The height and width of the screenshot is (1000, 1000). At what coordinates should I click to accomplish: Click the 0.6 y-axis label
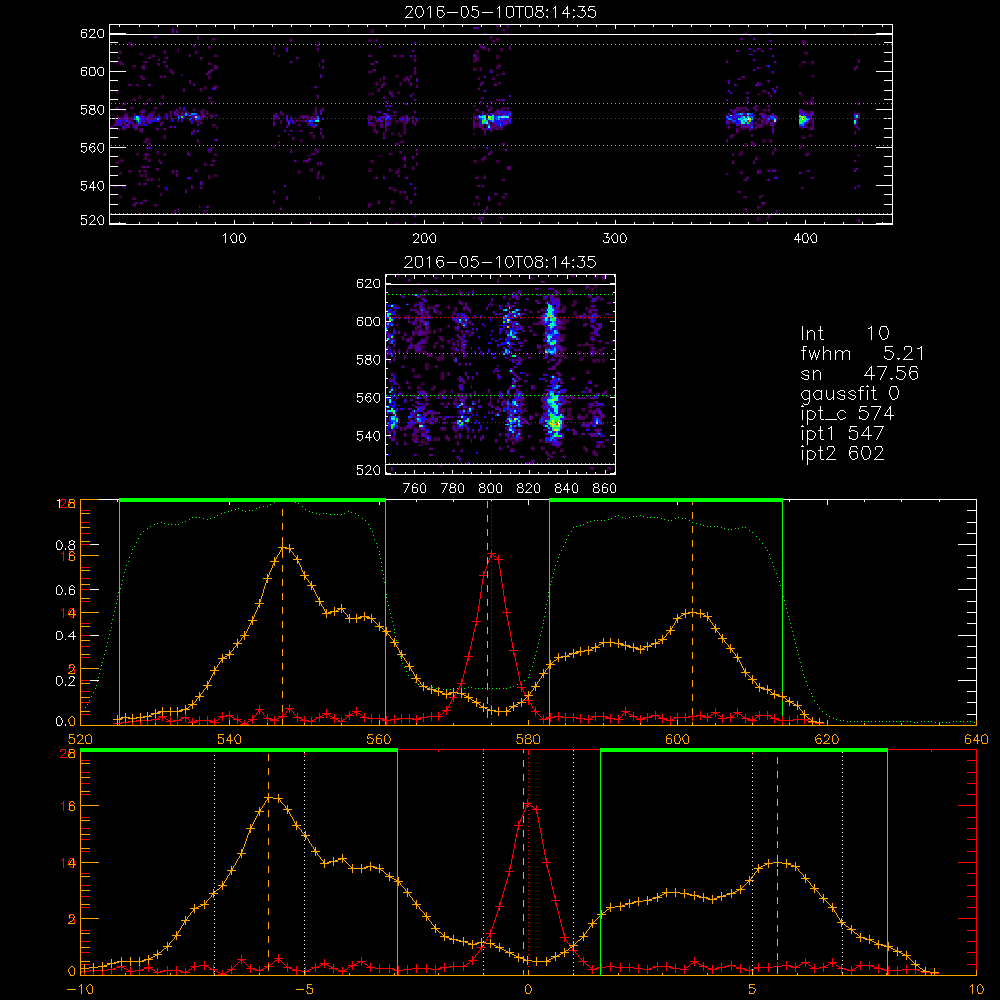(x=65, y=591)
